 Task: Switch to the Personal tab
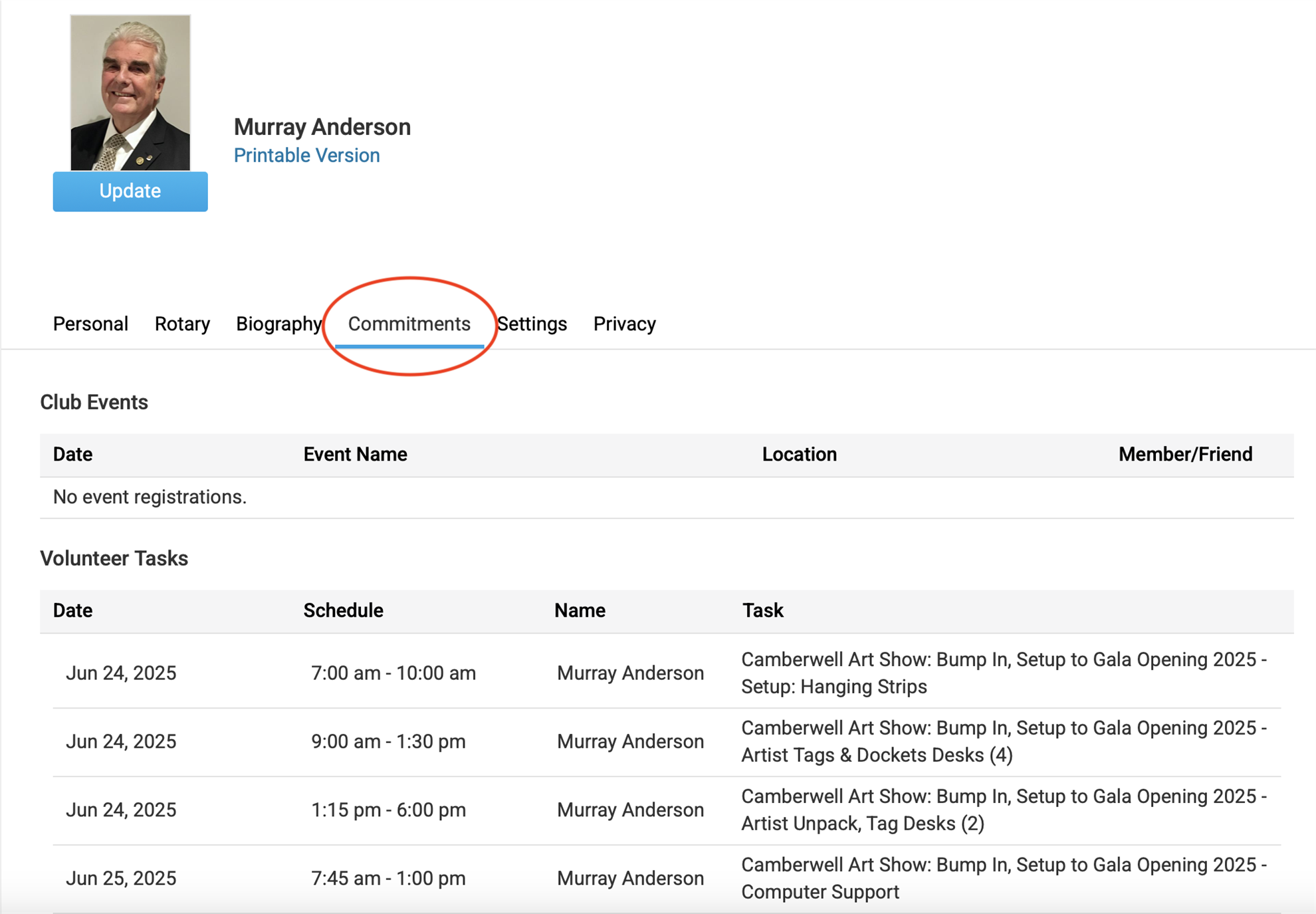(x=90, y=324)
